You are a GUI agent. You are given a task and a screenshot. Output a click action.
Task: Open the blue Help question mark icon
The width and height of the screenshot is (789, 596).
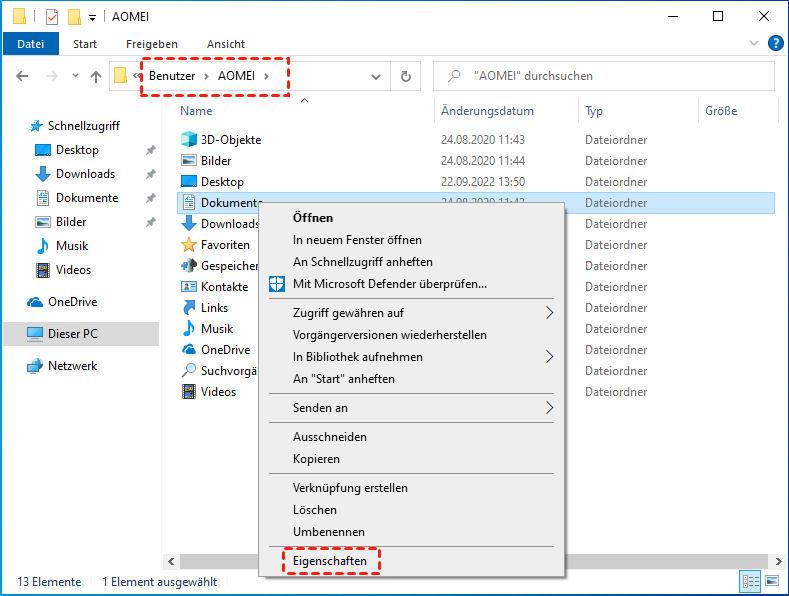[775, 43]
